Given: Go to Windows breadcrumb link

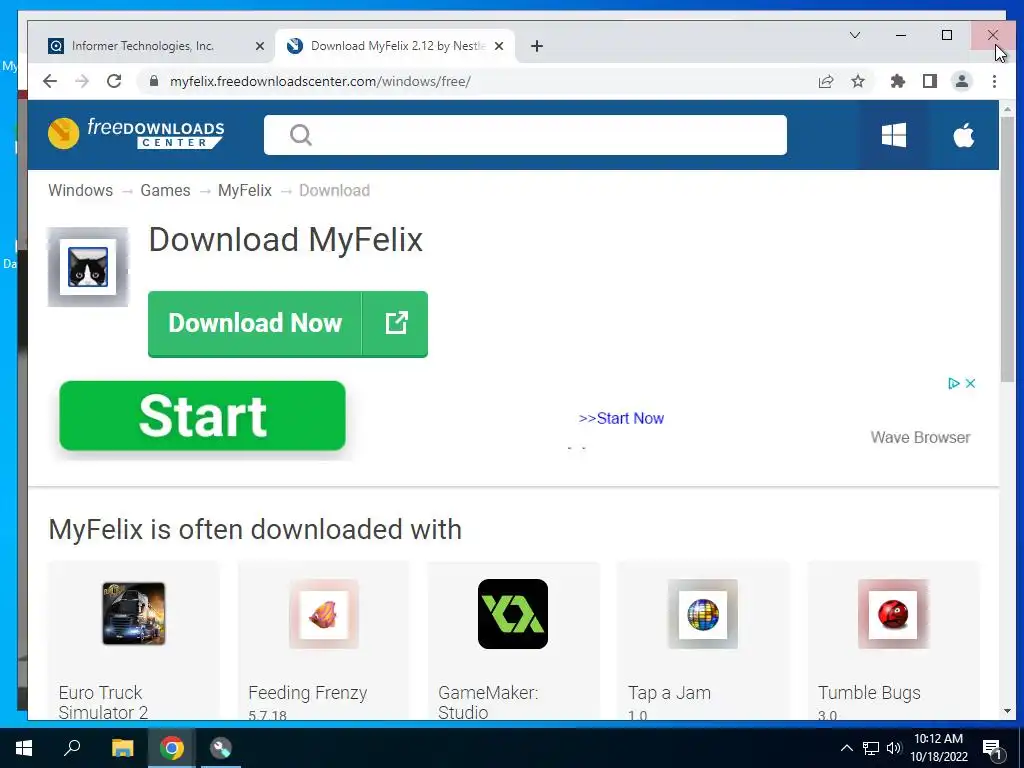Looking at the screenshot, I should [80, 190].
